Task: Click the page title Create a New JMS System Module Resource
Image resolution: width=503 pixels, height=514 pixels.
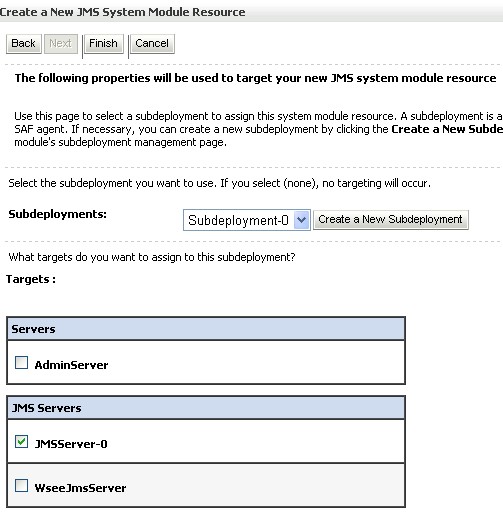Action: point(122,12)
